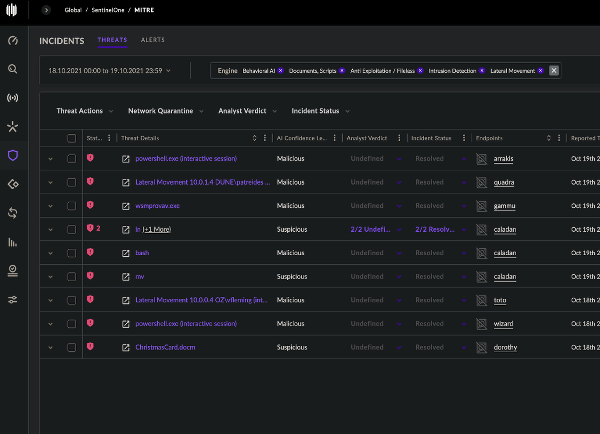Open the Incident Status dropdown in toolbar
This screenshot has height=434, width=600.
[320, 111]
